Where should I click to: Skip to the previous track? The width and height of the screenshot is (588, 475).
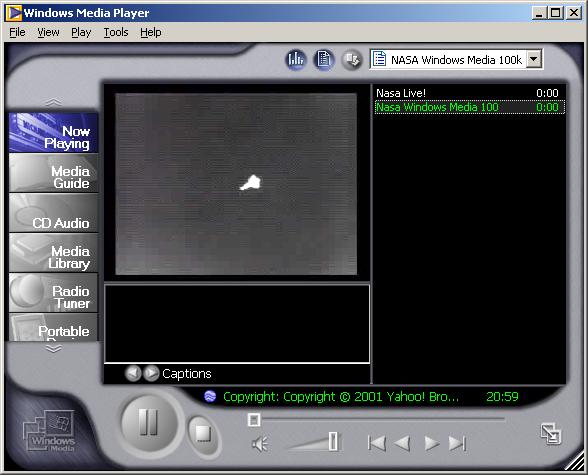(x=377, y=443)
